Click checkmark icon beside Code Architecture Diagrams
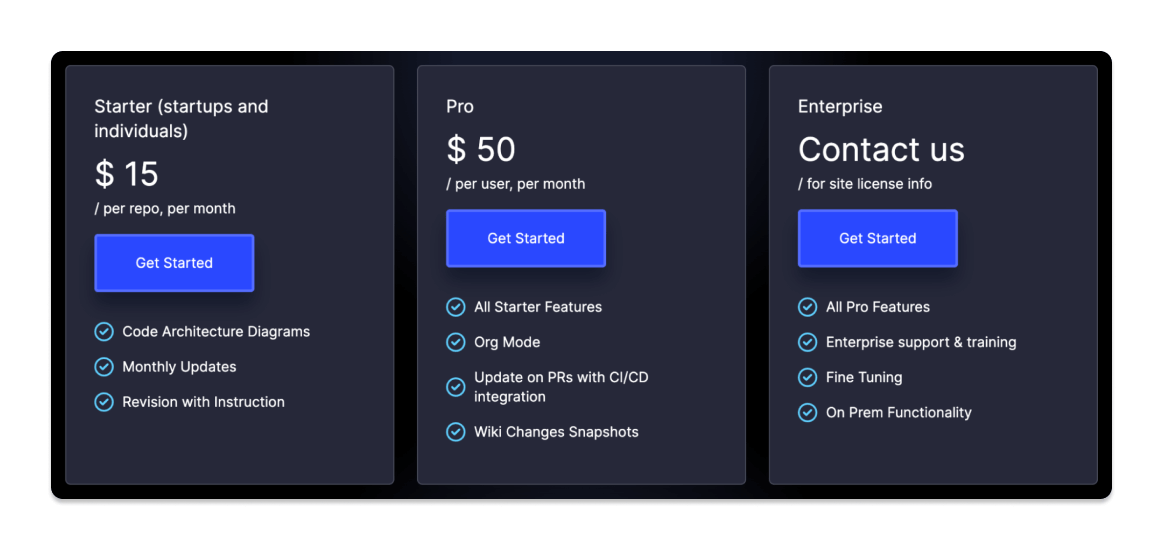1163x550 pixels. 104,331
